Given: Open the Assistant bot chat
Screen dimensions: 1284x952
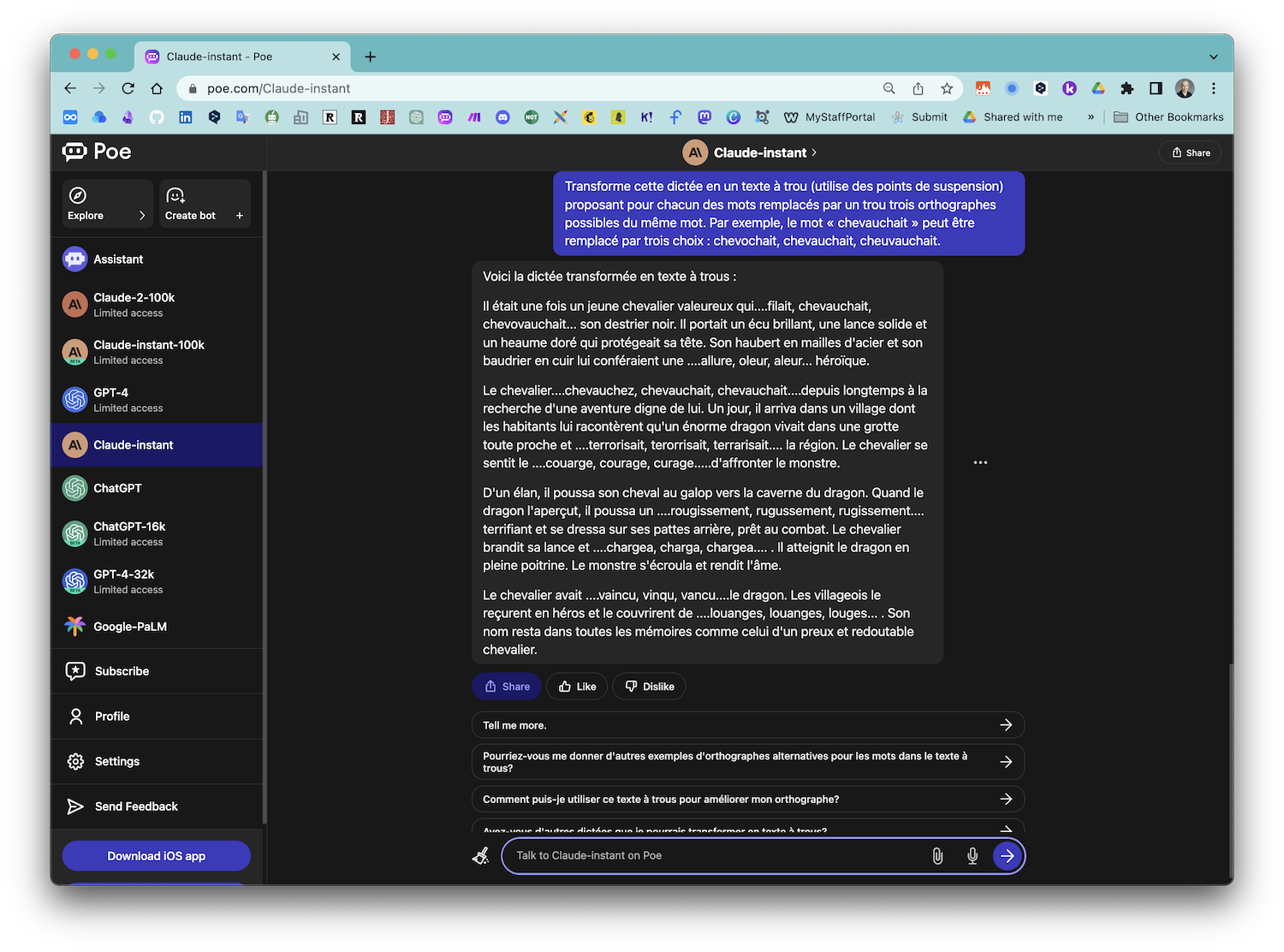Looking at the screenshot, I should pos(157,259).
